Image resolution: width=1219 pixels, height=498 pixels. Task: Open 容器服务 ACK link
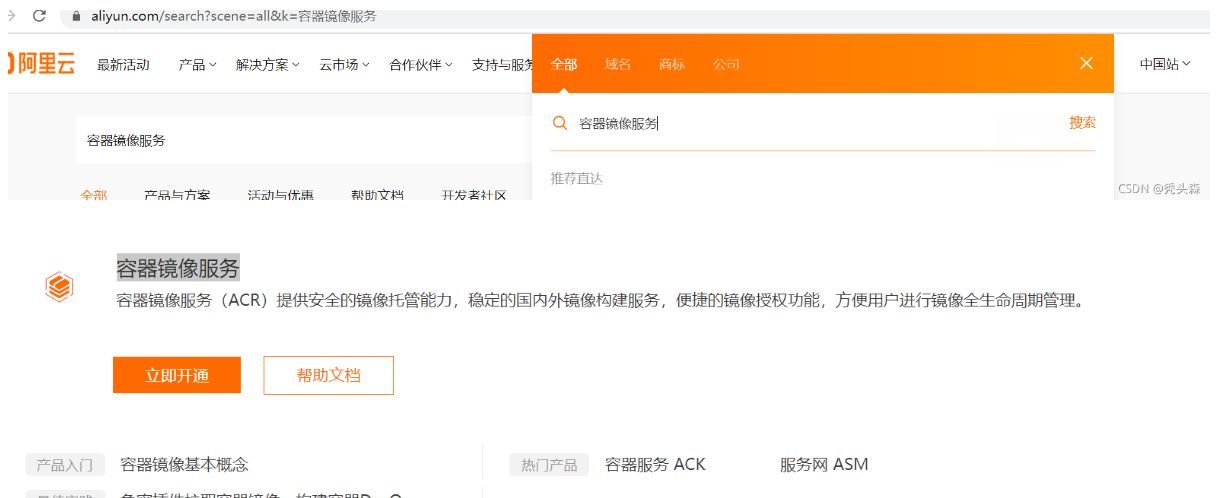(x=655, y=464)
